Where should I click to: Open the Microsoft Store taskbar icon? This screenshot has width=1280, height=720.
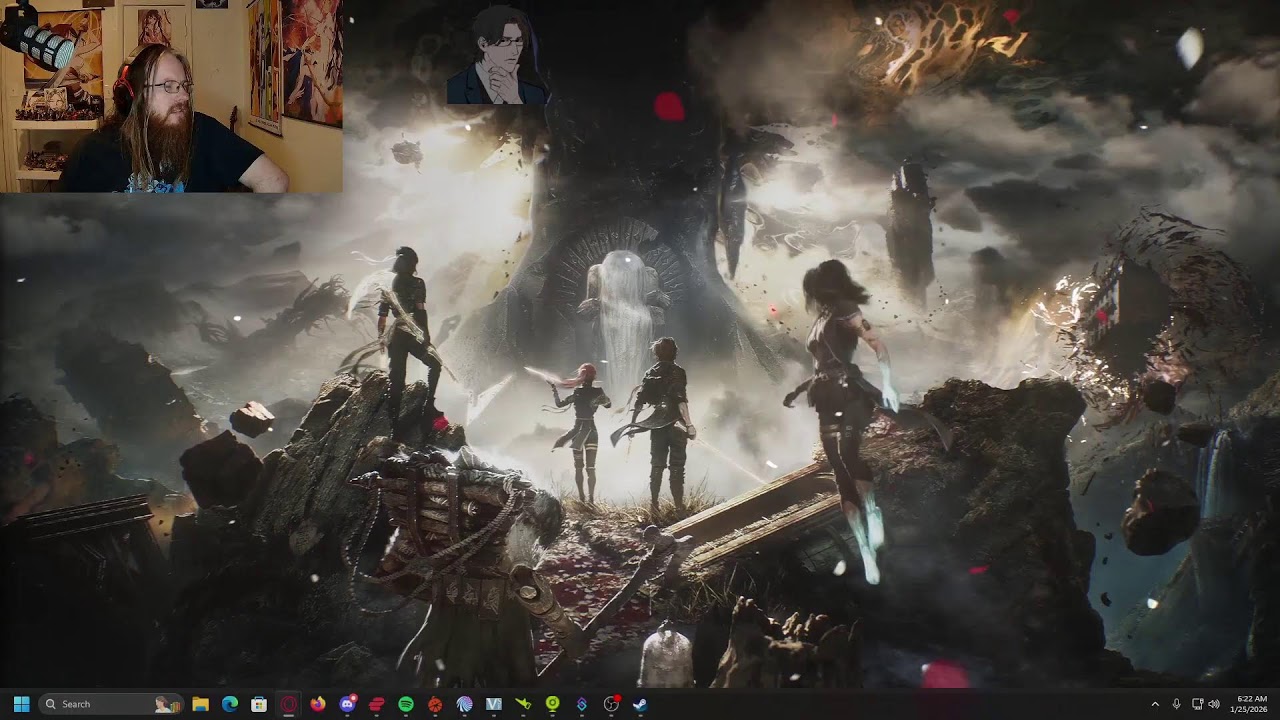pos(259,704)
